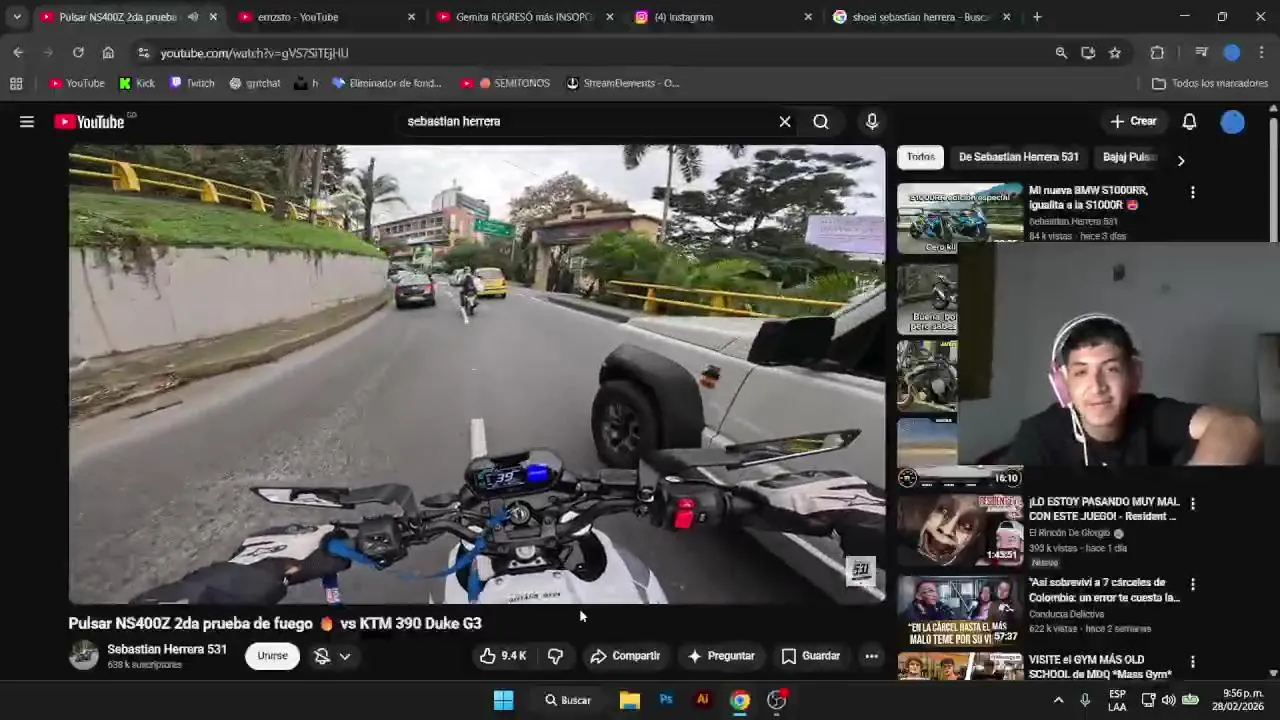Open the browser extensions puzzle icon
This screenshot has width=1280, height=720.
click(1158, 53)
